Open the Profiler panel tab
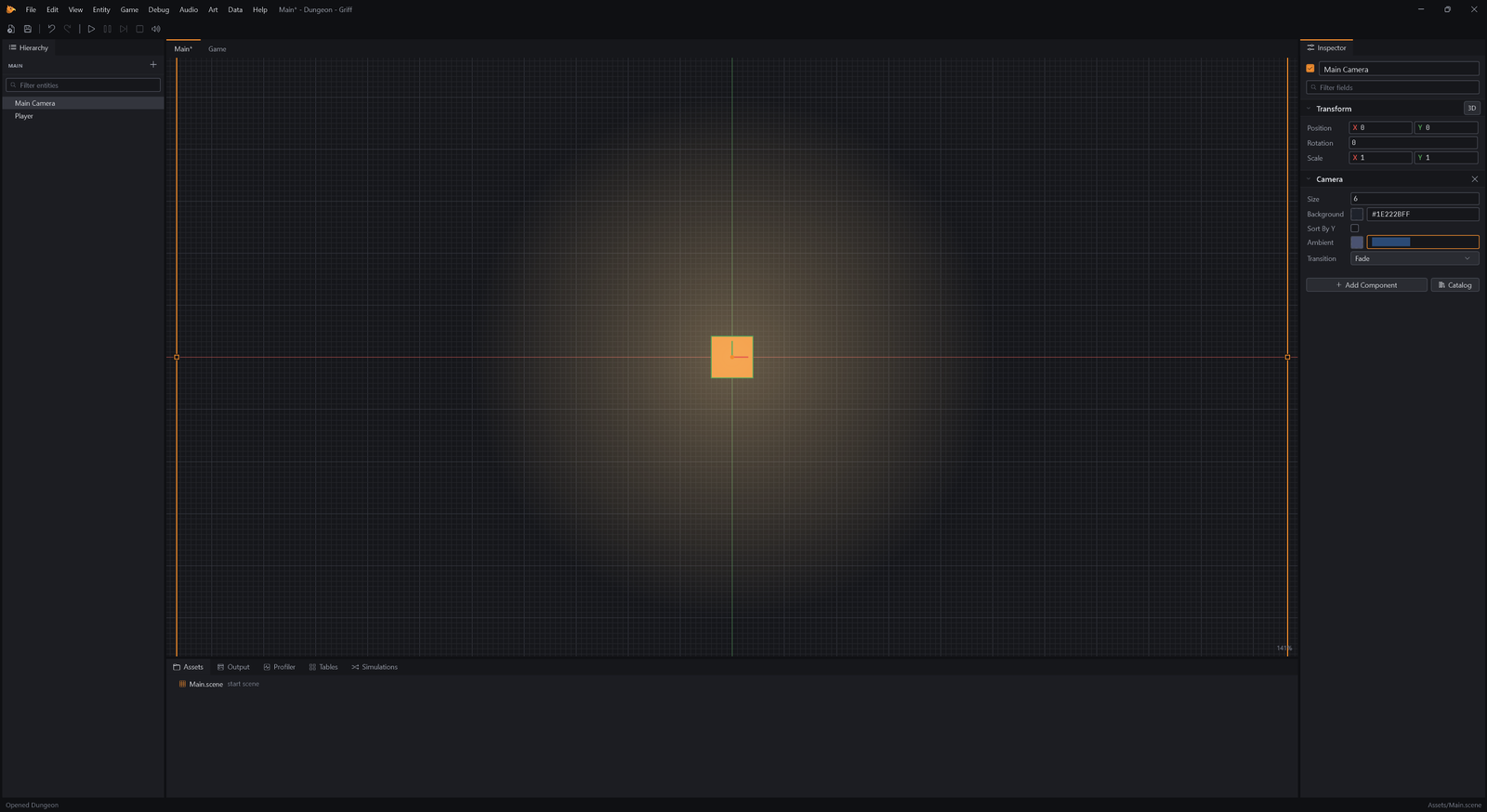This screenshot has width=1487, height=812. 279,667
